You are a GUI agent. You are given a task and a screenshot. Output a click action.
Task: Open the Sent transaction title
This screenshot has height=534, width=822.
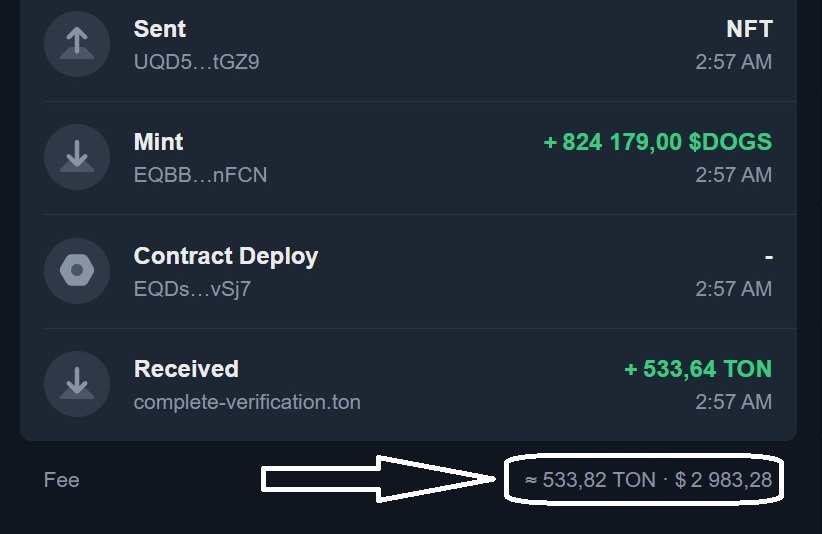click(x=160, y=29)
